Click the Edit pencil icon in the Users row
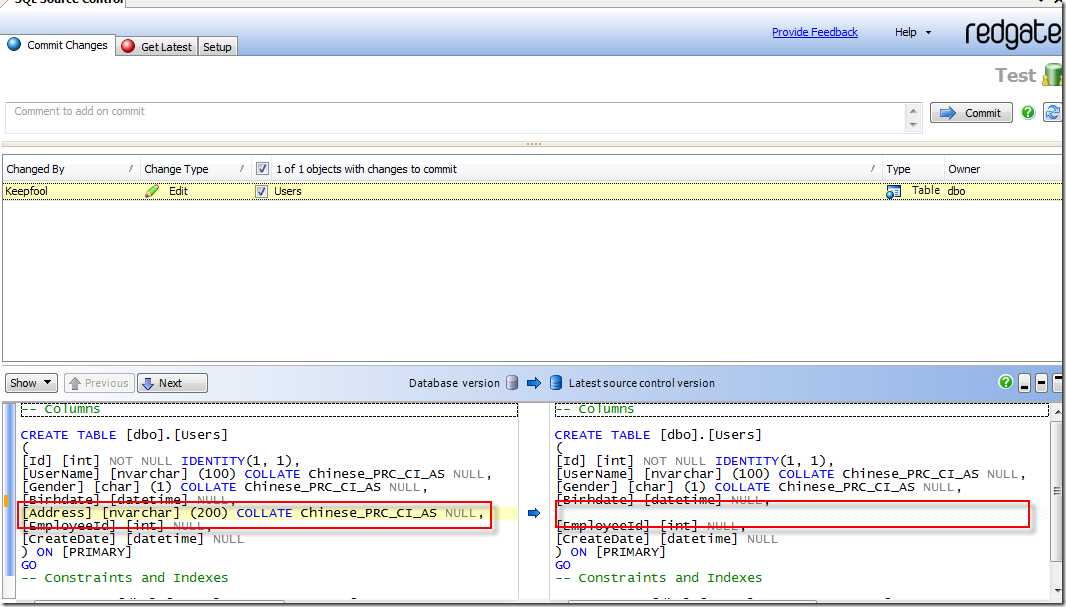This screenshot has height=607, width=1066. pyautogui.click(x=152, y=191)
